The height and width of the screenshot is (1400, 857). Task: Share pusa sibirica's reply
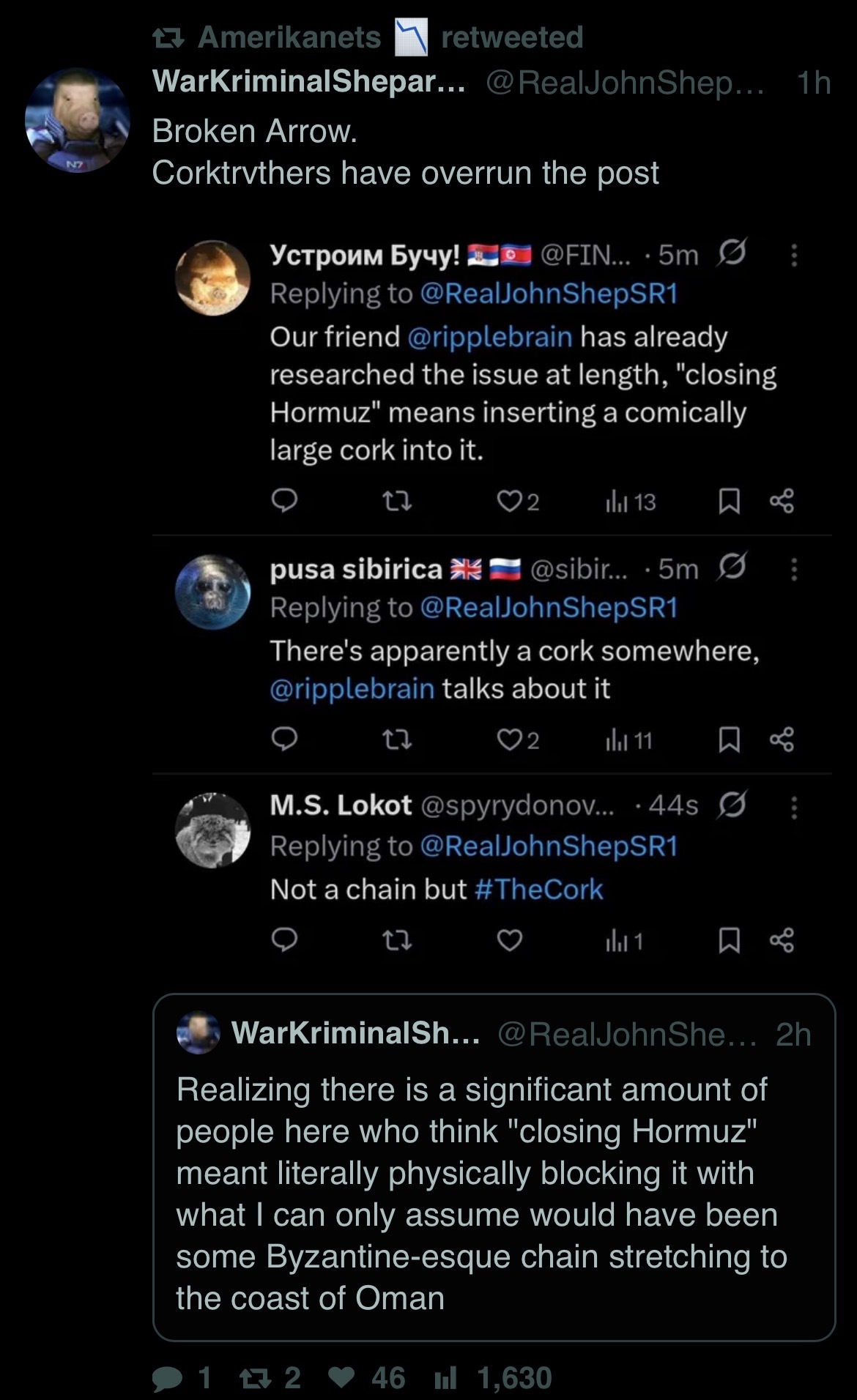coord(782,740)
